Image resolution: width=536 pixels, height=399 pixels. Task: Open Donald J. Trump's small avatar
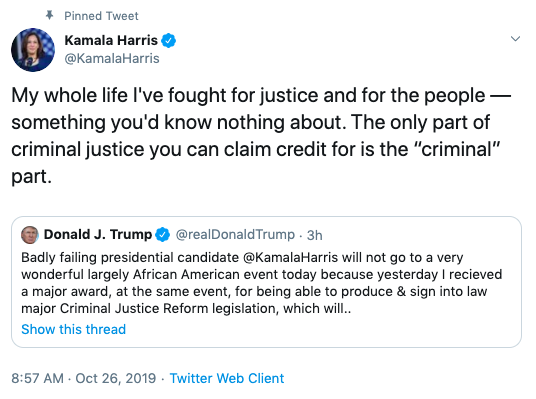click(x=30, y=235)
